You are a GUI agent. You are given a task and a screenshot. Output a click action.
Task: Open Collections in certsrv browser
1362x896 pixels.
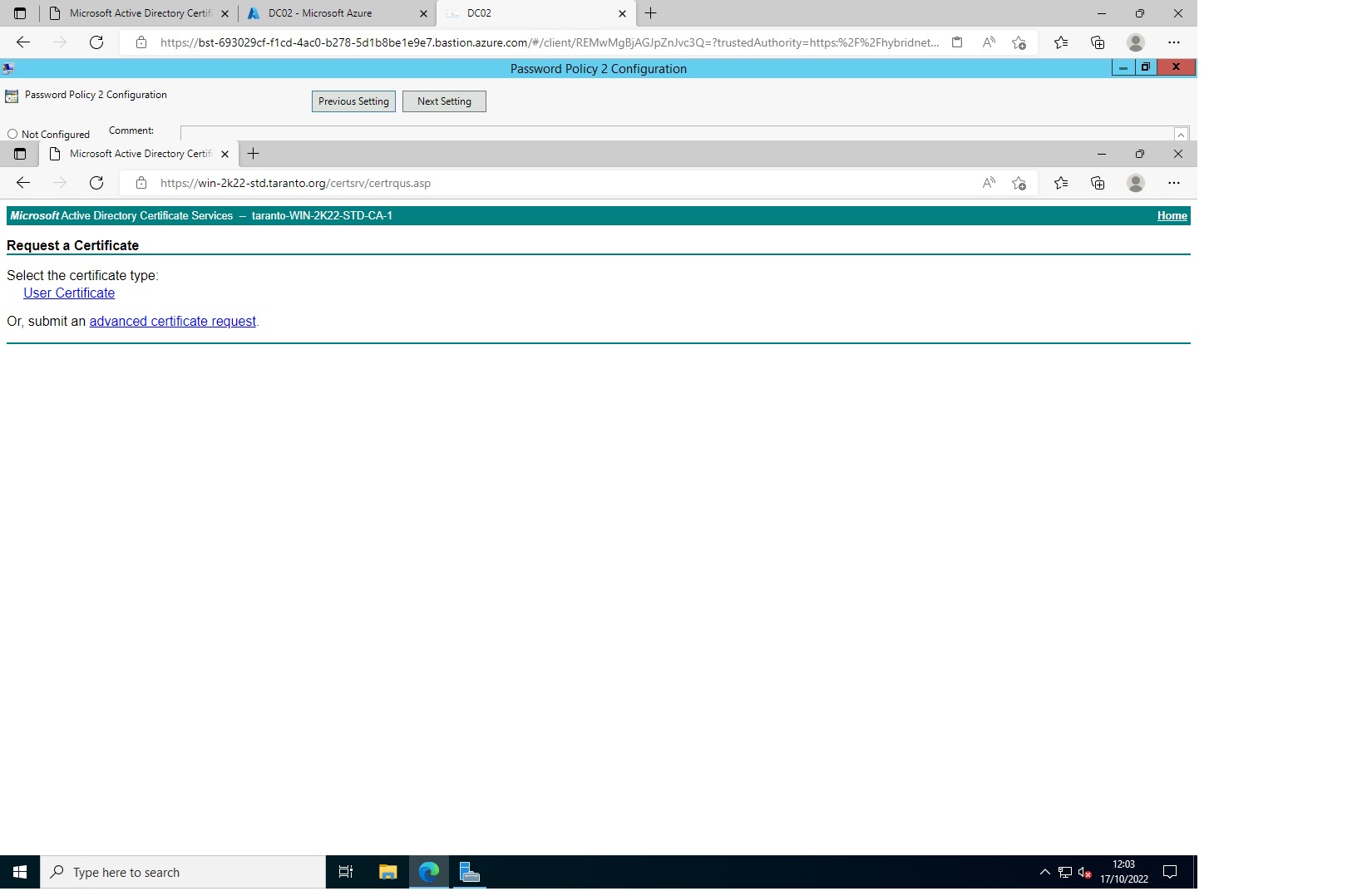1098,183
